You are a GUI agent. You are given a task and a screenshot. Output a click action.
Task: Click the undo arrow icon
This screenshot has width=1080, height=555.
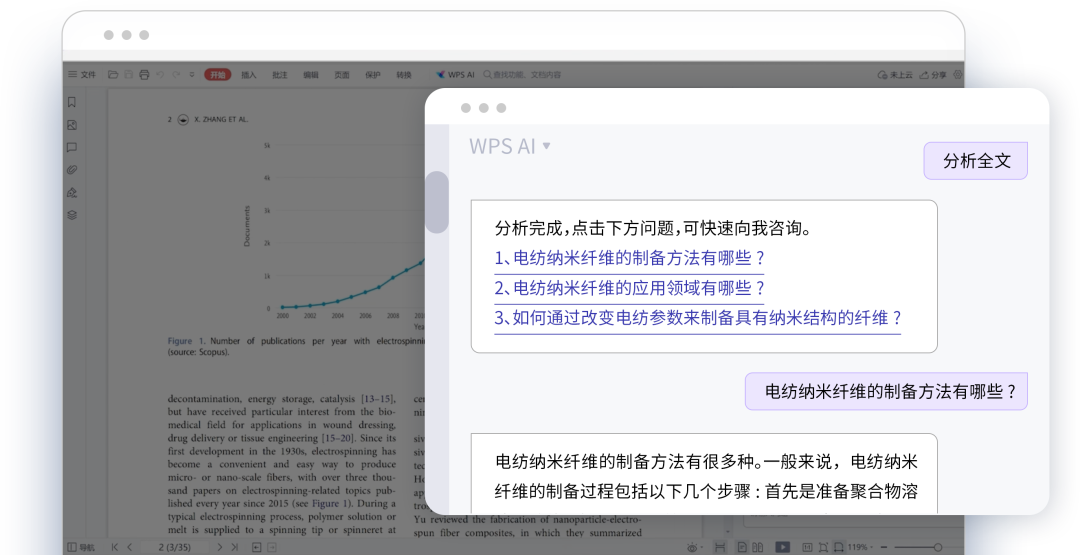160,74
